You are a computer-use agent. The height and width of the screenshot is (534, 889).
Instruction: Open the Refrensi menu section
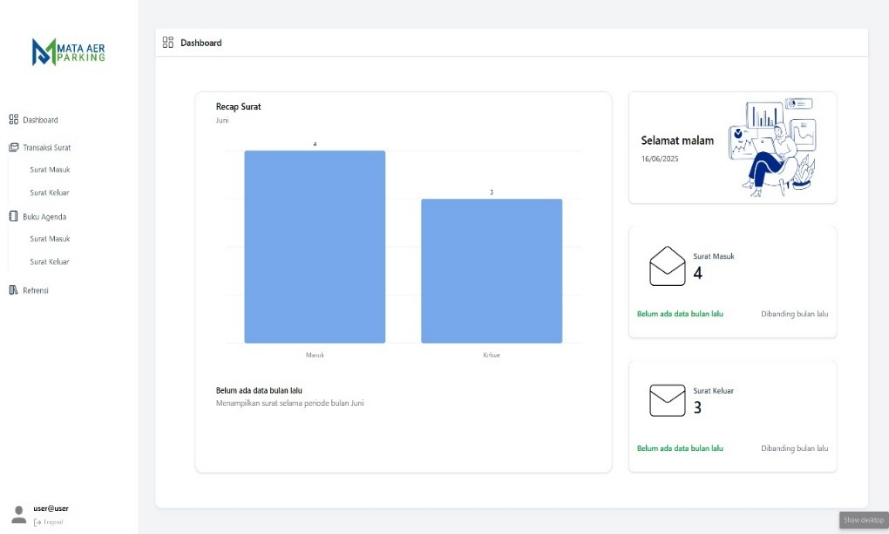pos(36,290)
